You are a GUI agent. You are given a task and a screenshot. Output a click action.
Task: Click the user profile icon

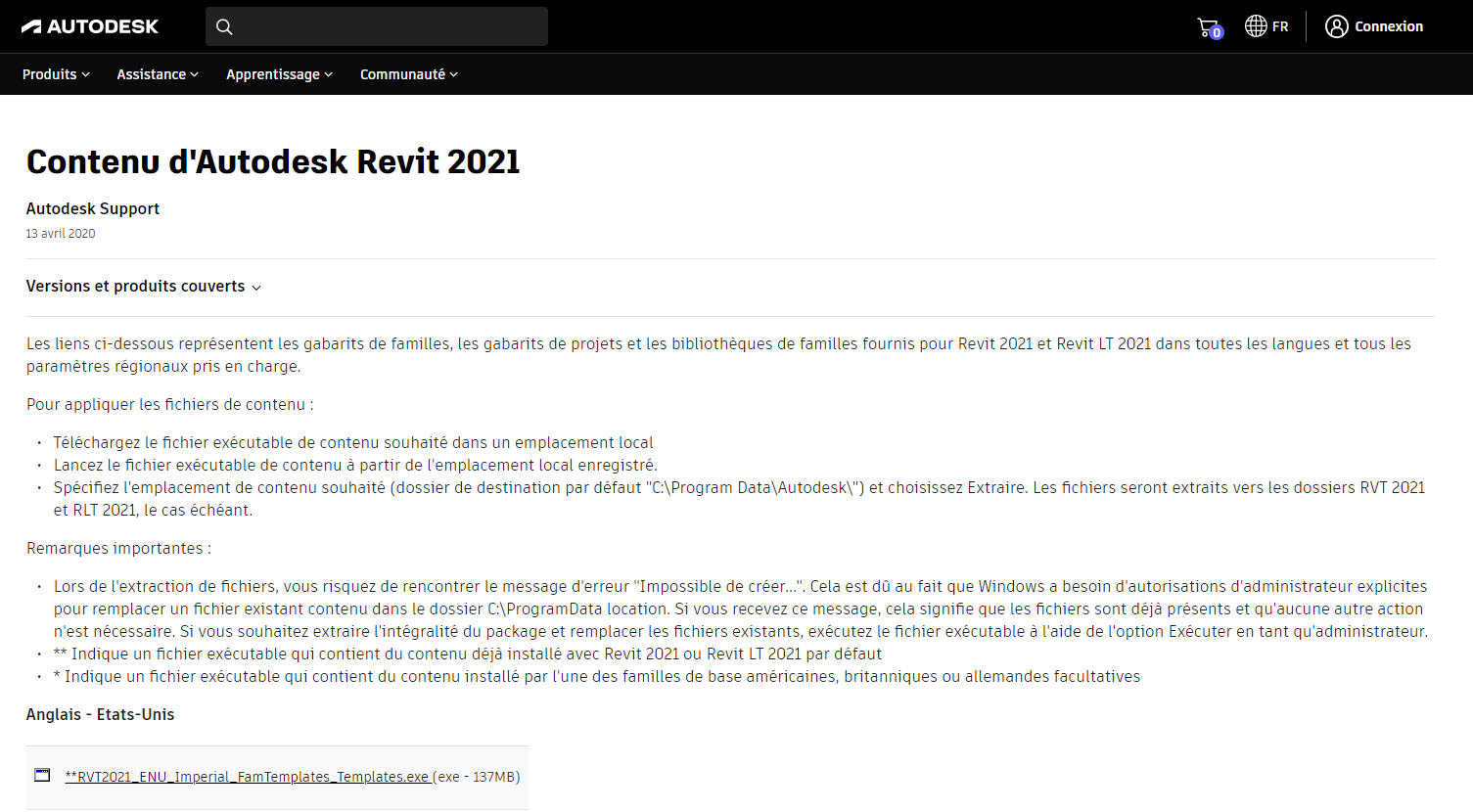(x=1336, y=26)
